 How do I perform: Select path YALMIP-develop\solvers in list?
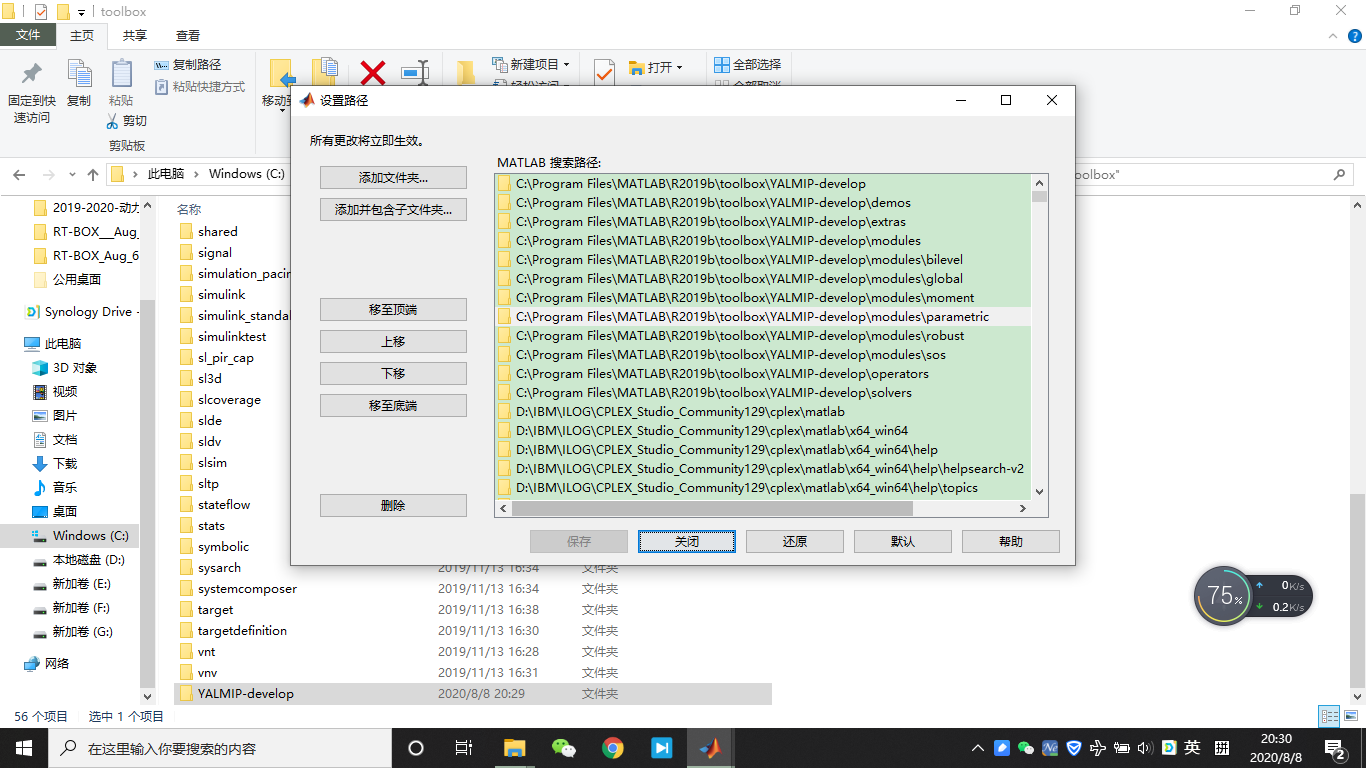tap(763, 393)
